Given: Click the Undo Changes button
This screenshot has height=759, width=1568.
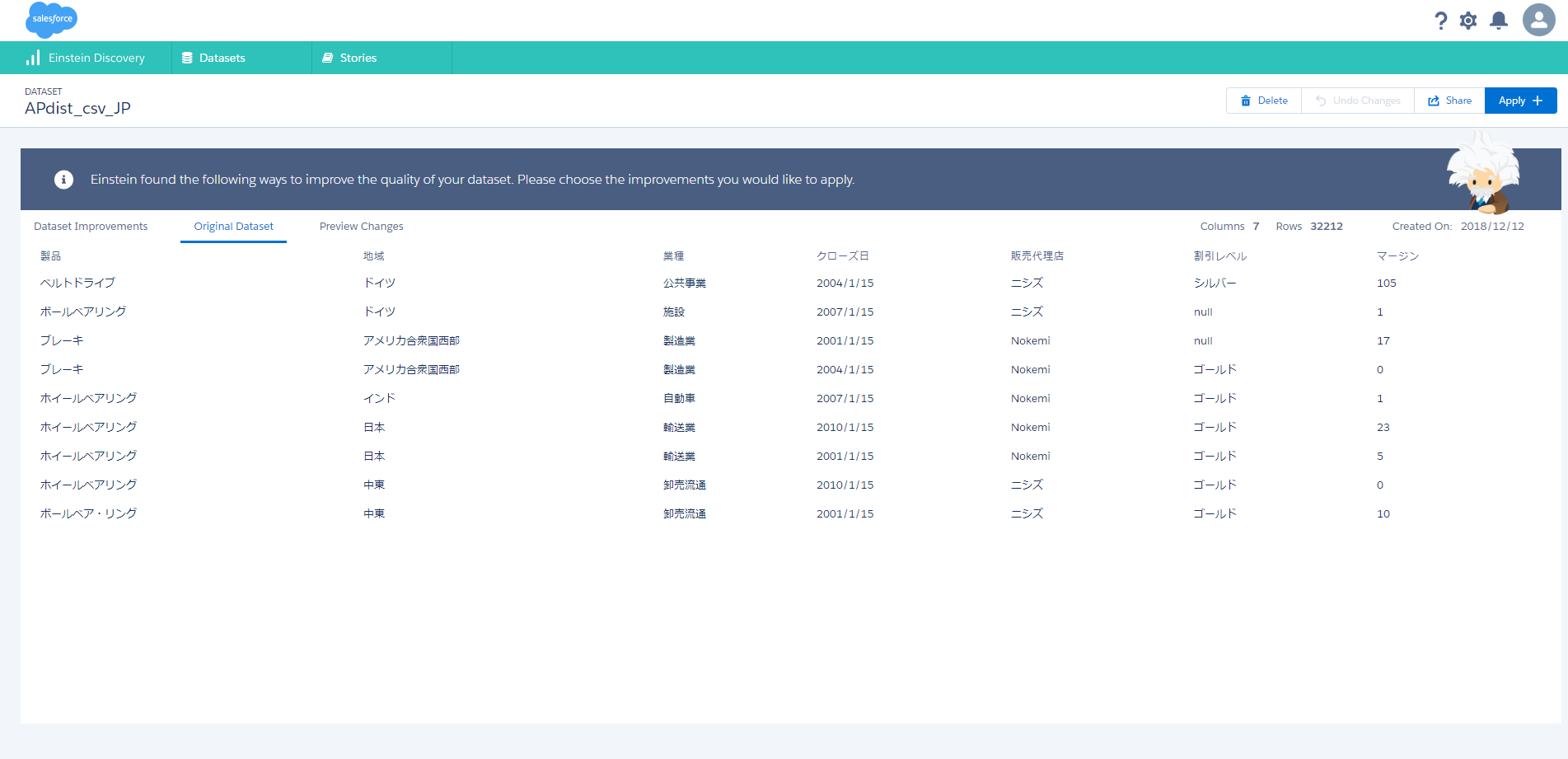Looking at the screenshot, I should point(1357,101).
